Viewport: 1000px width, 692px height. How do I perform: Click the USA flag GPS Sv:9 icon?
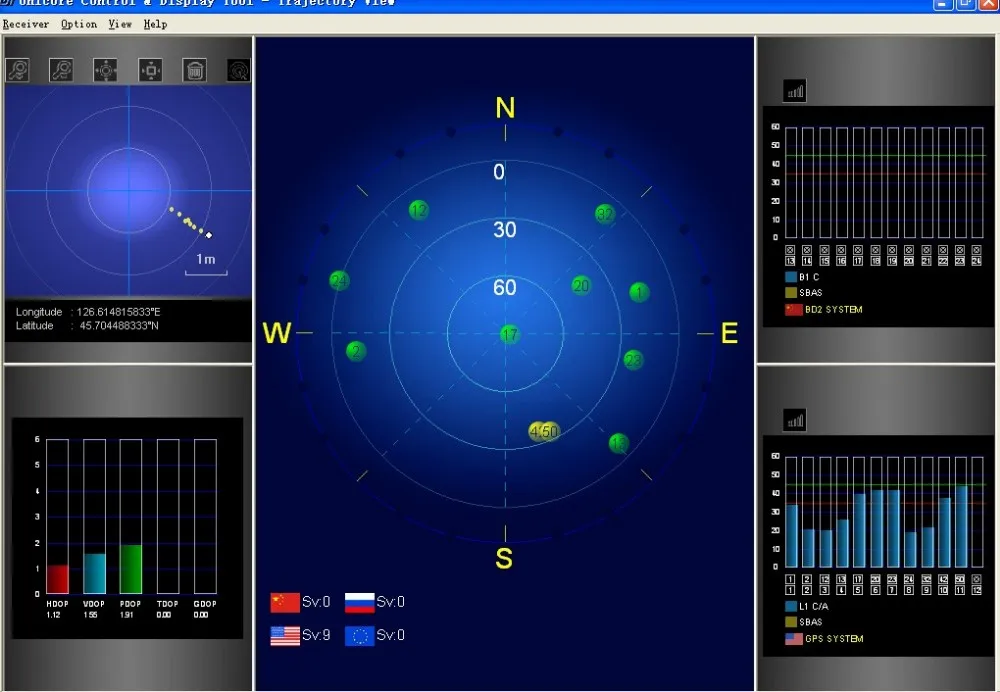coord(285,635)
